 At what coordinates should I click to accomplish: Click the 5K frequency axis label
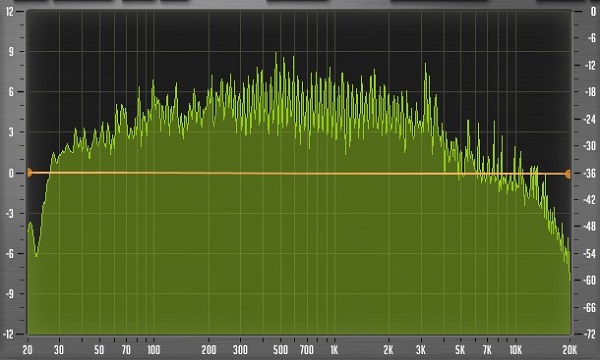pos(460,350)
